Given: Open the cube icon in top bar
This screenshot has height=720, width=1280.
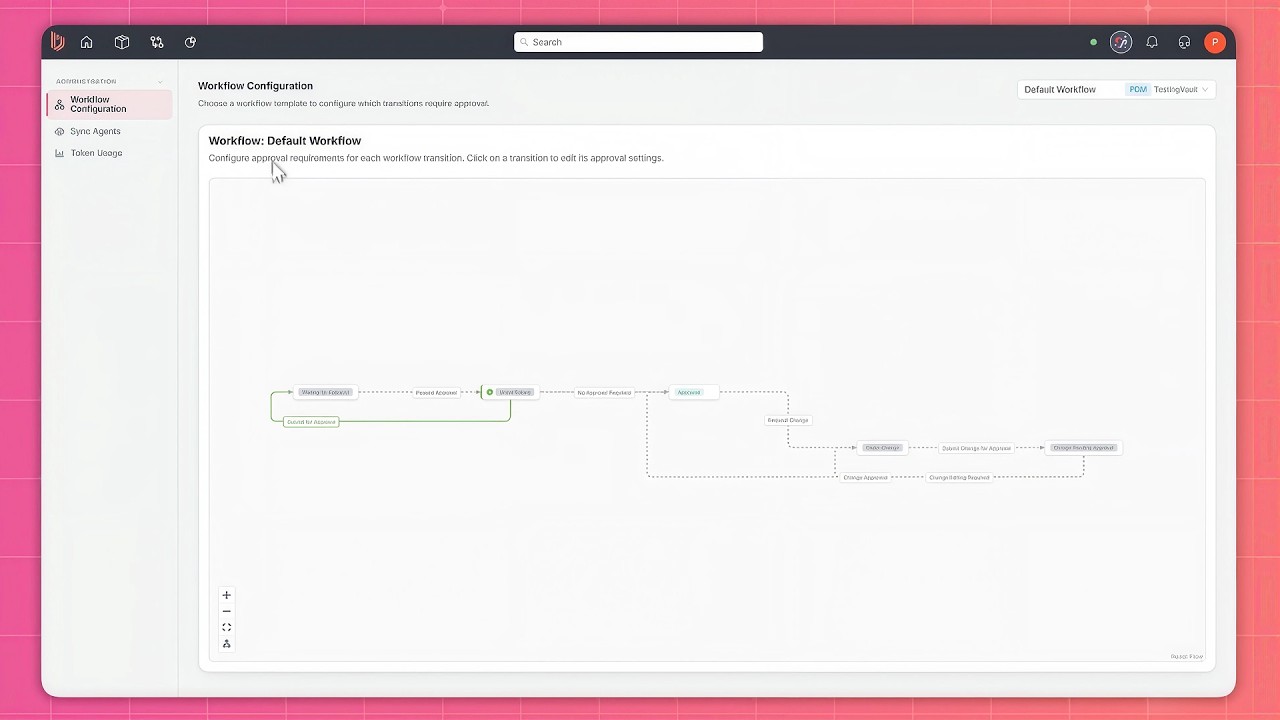Looking at the screenshot, I should coord(122,42).
